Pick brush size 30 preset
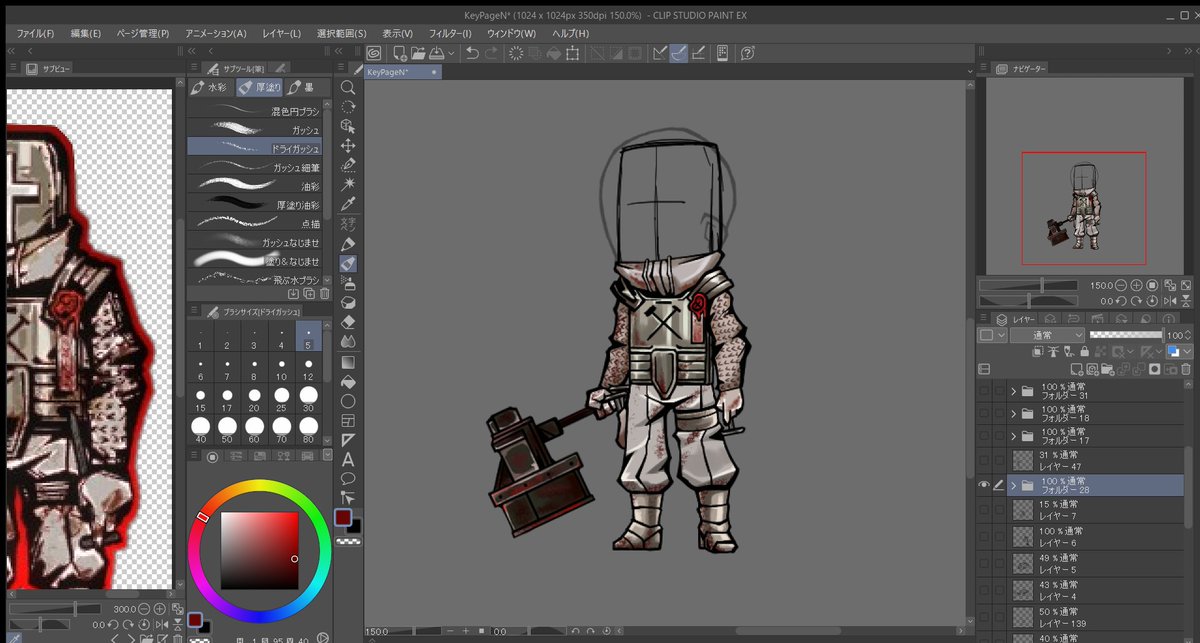This screenshot has width=1200, height=643. 308,401
